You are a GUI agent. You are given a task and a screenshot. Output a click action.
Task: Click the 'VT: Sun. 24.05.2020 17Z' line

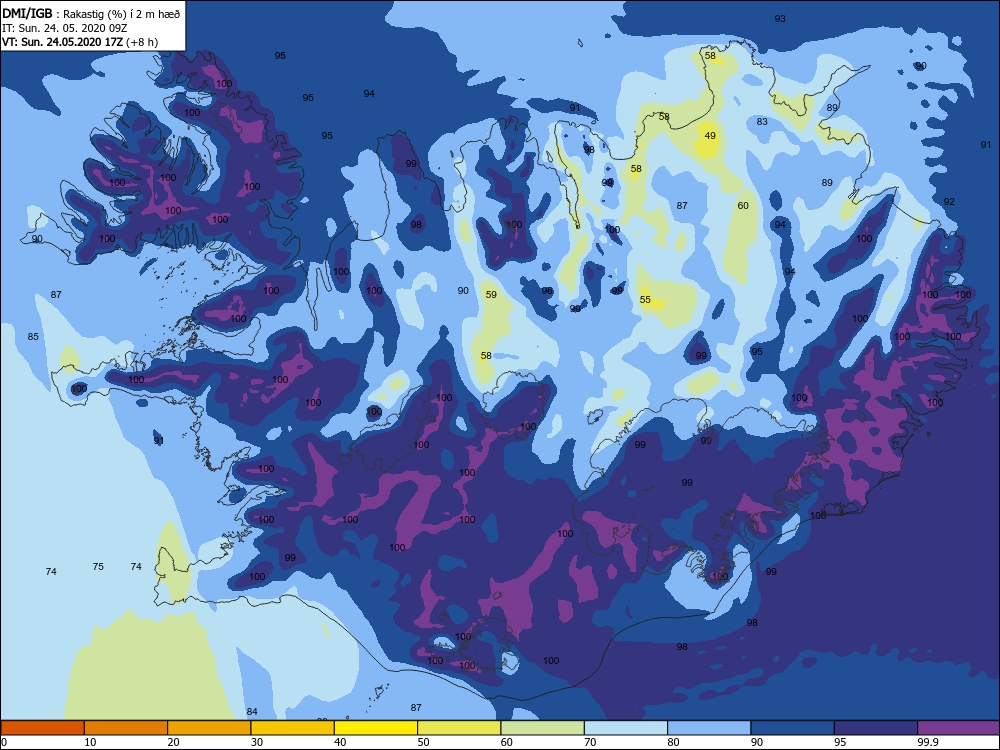pyautogui.click(x=62, y=42)
